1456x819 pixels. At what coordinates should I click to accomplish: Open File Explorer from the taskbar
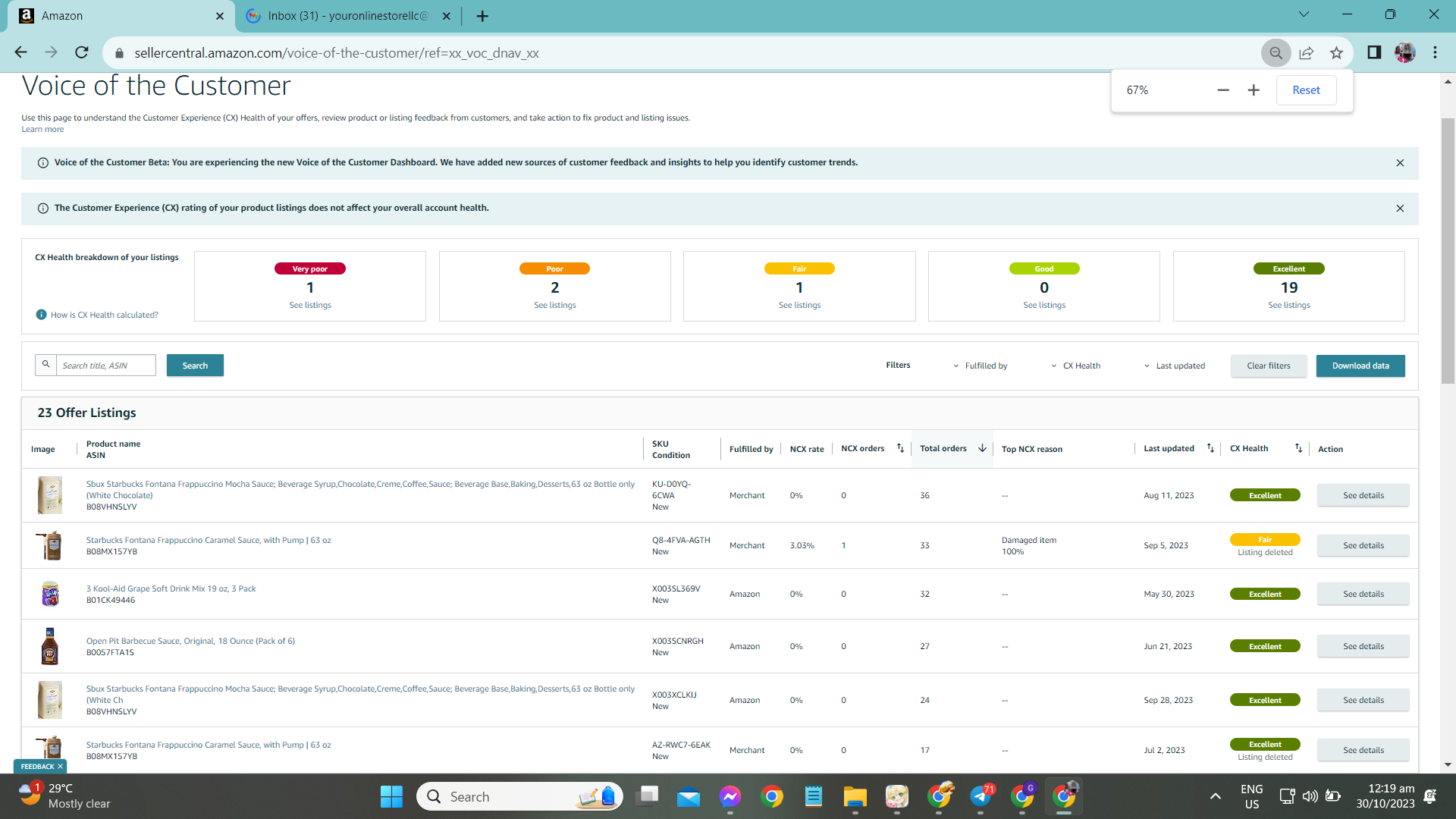tap(855, 796)
